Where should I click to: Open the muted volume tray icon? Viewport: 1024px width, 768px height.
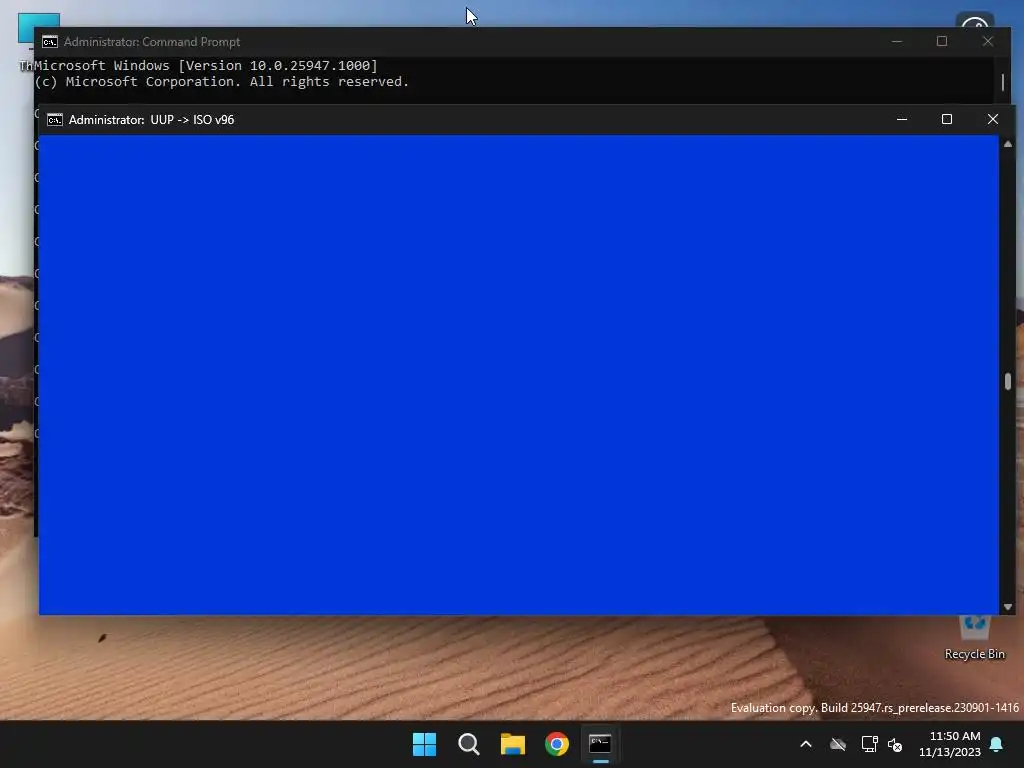[895, 744]
